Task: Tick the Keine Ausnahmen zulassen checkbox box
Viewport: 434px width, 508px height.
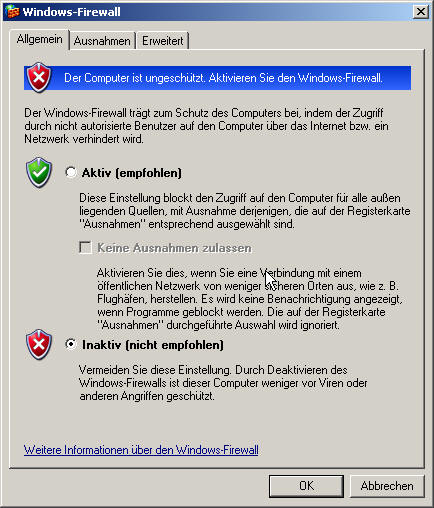Action: pyautogui.click(x=85, y=248)
